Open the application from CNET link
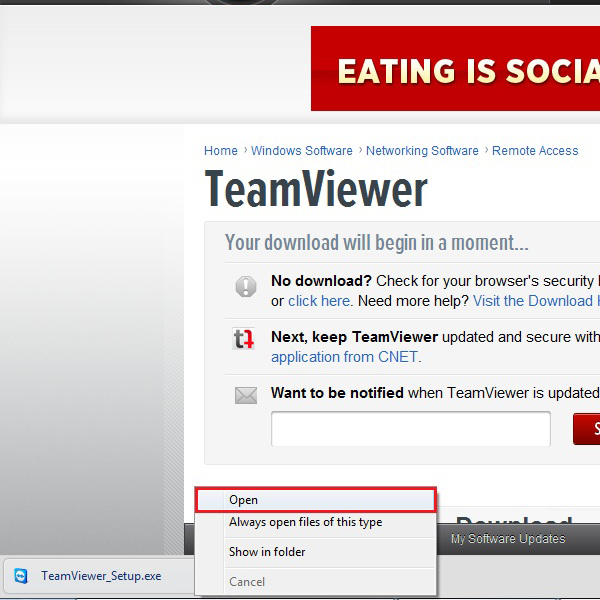 coord(344,357)
